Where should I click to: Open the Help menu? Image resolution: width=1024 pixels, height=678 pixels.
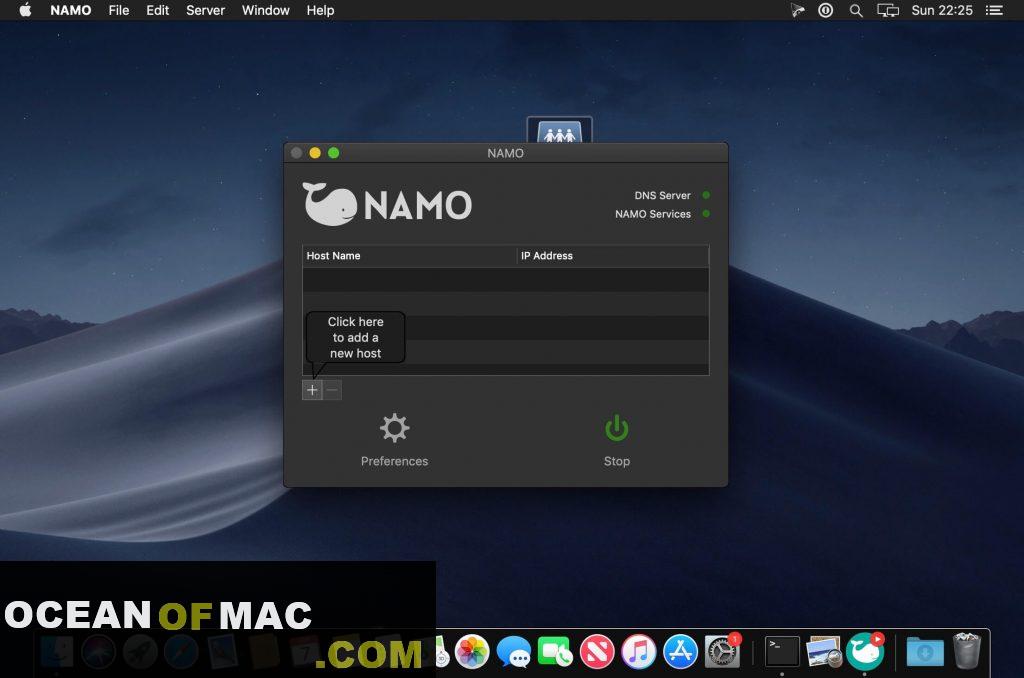point(320,10)
